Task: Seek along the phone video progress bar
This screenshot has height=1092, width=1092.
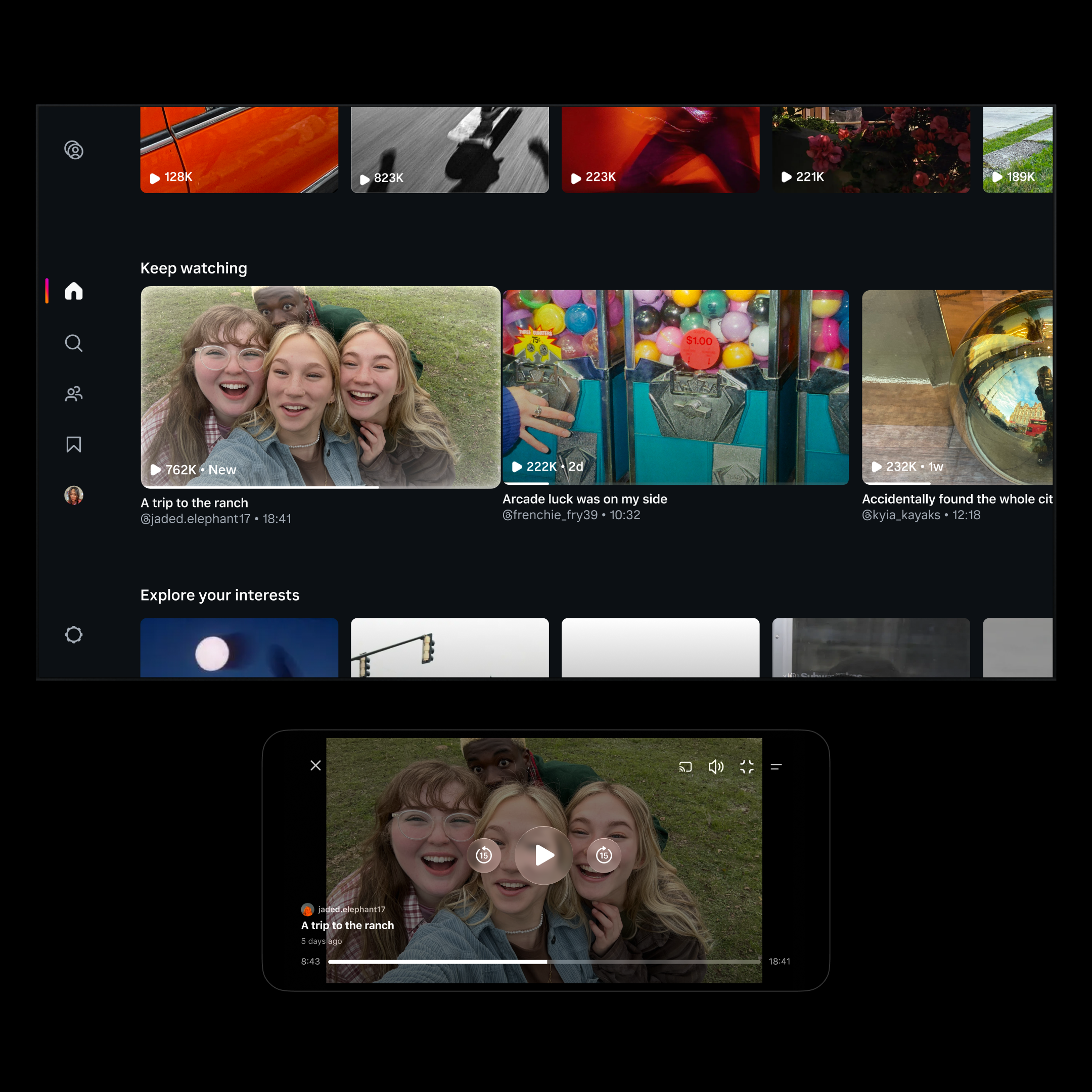Action: (x=544, y=962)
